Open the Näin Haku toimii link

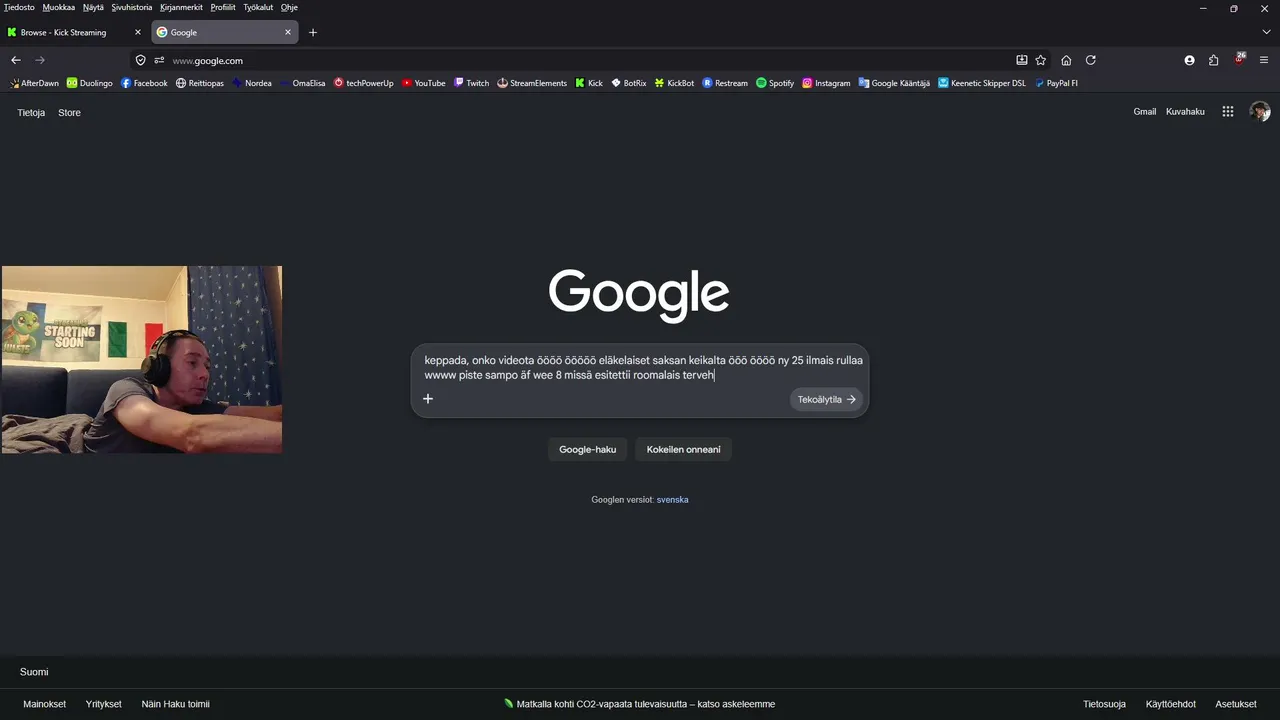(x=175, y=704)
